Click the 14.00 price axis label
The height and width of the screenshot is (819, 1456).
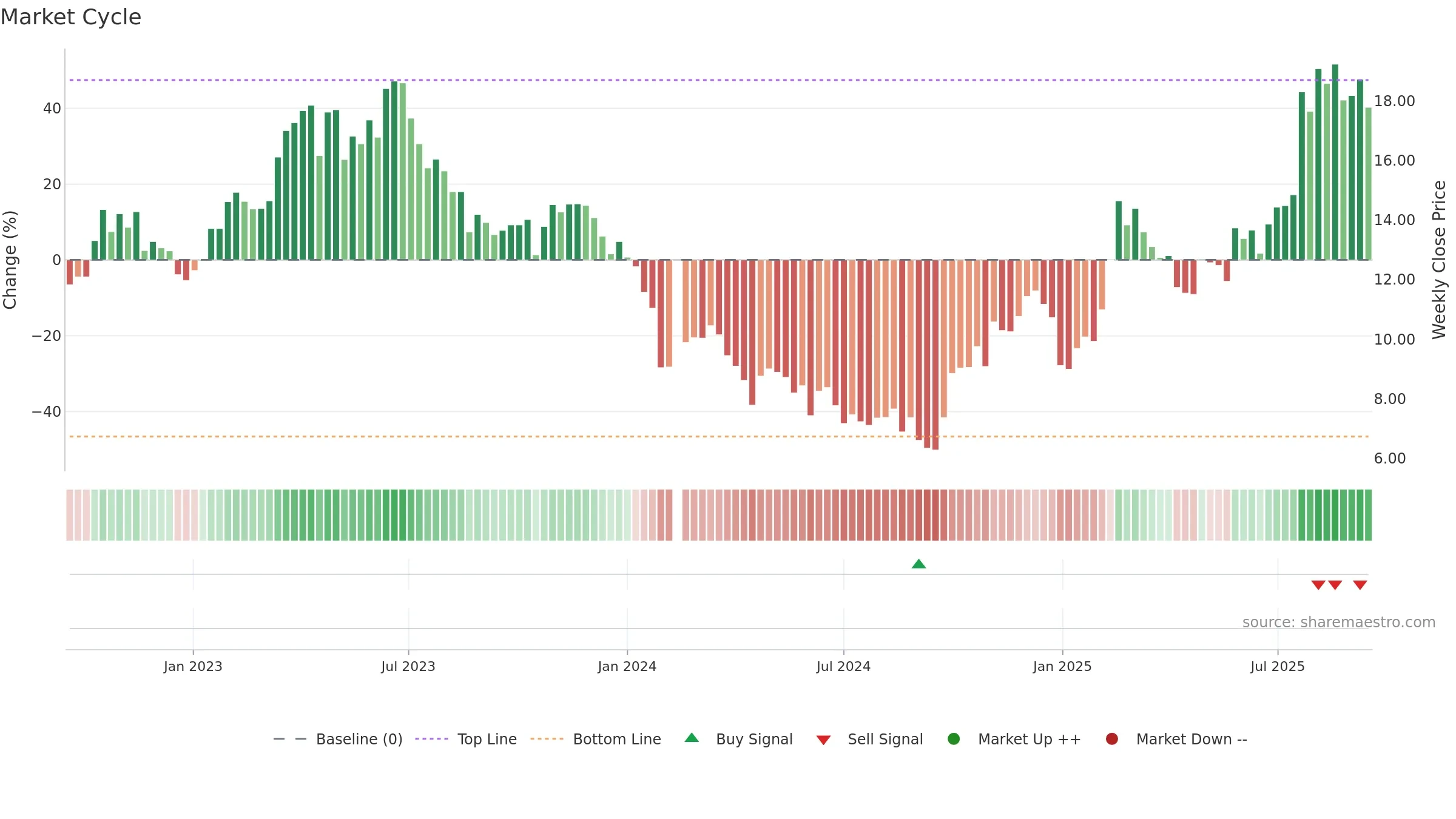click(x=1394, y=220)
